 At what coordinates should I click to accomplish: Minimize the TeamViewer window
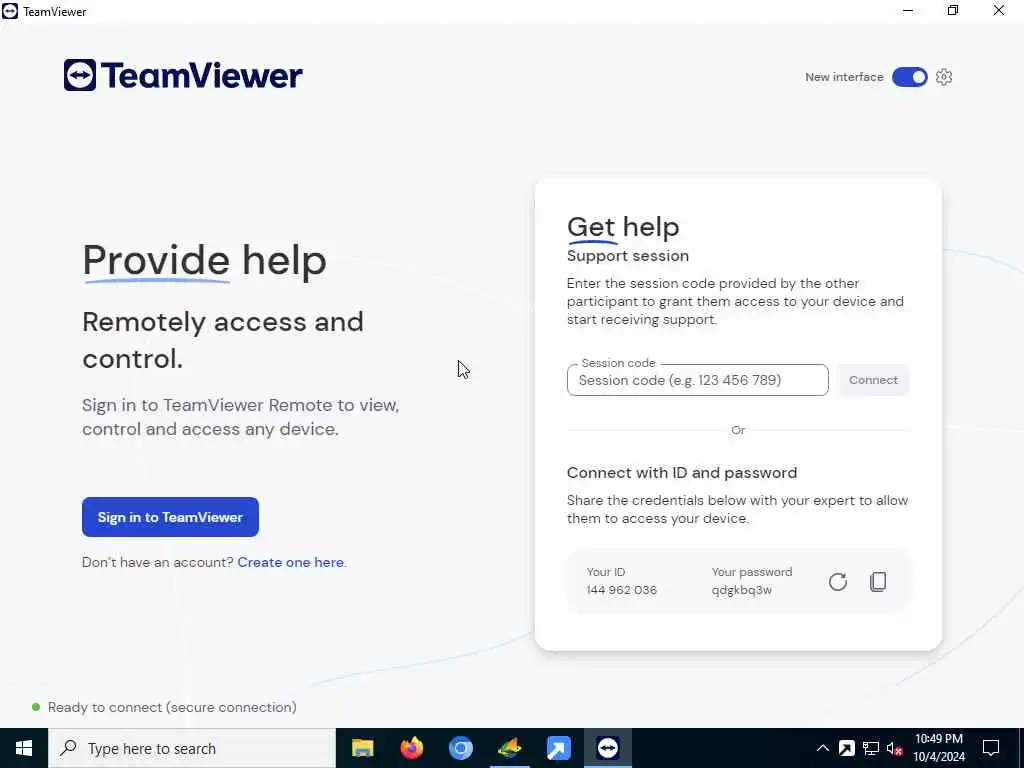908,11
